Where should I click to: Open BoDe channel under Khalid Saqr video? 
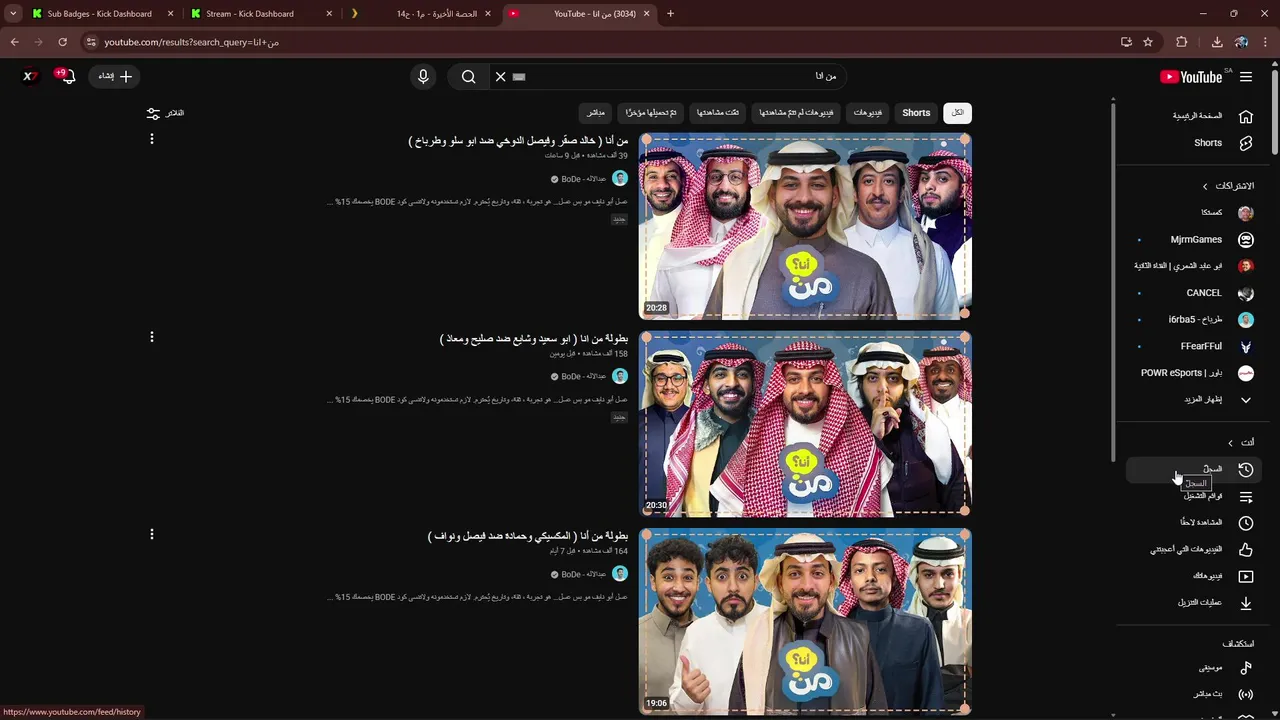(584, 179)
